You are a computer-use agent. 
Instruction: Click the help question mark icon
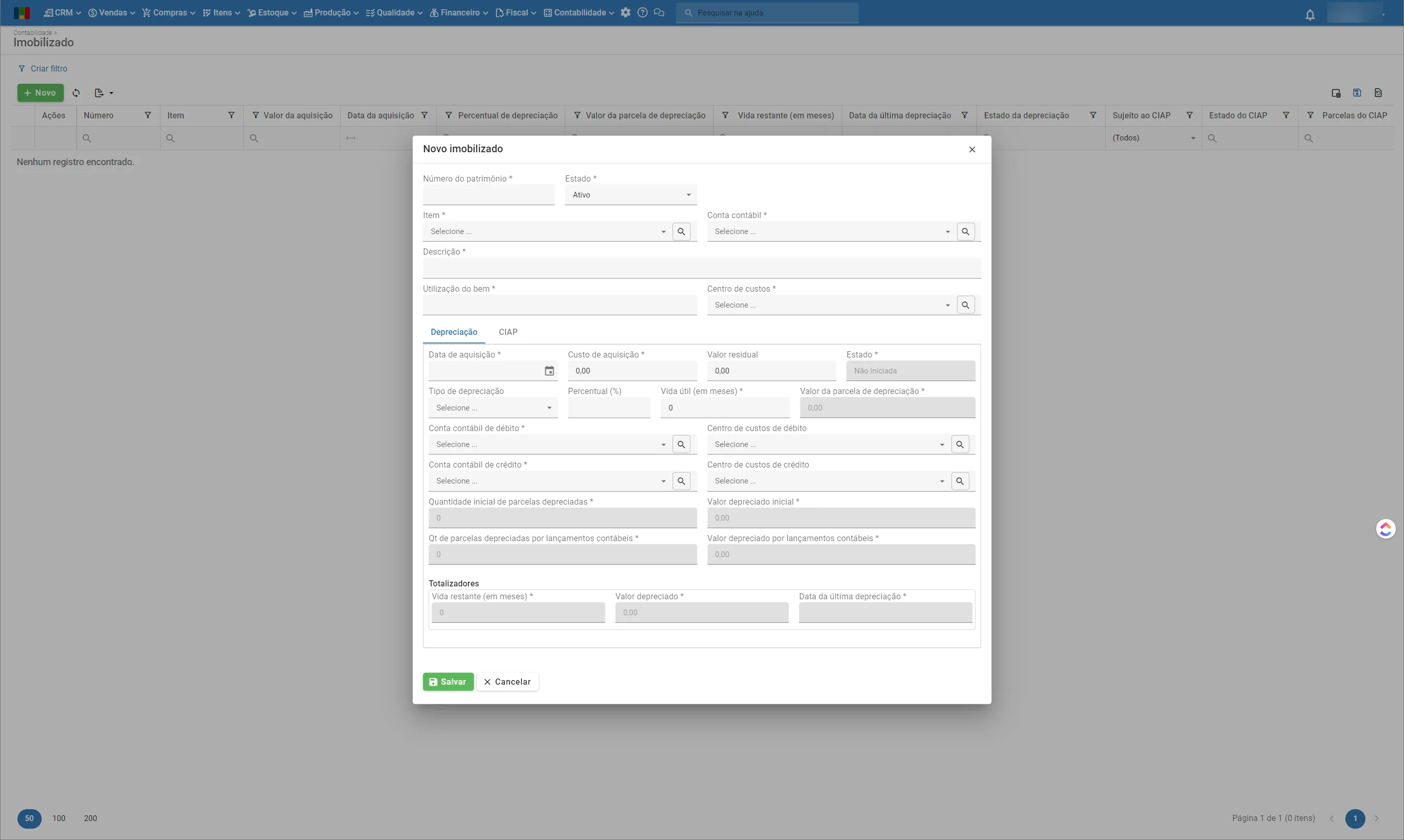642,12
